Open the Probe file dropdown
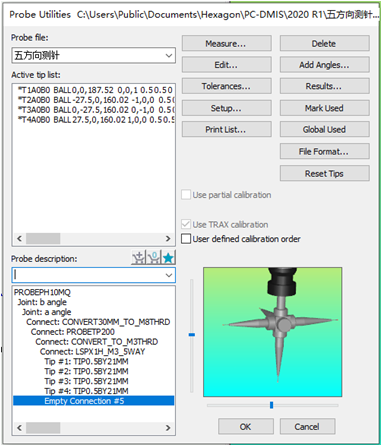 coord(93,55)
